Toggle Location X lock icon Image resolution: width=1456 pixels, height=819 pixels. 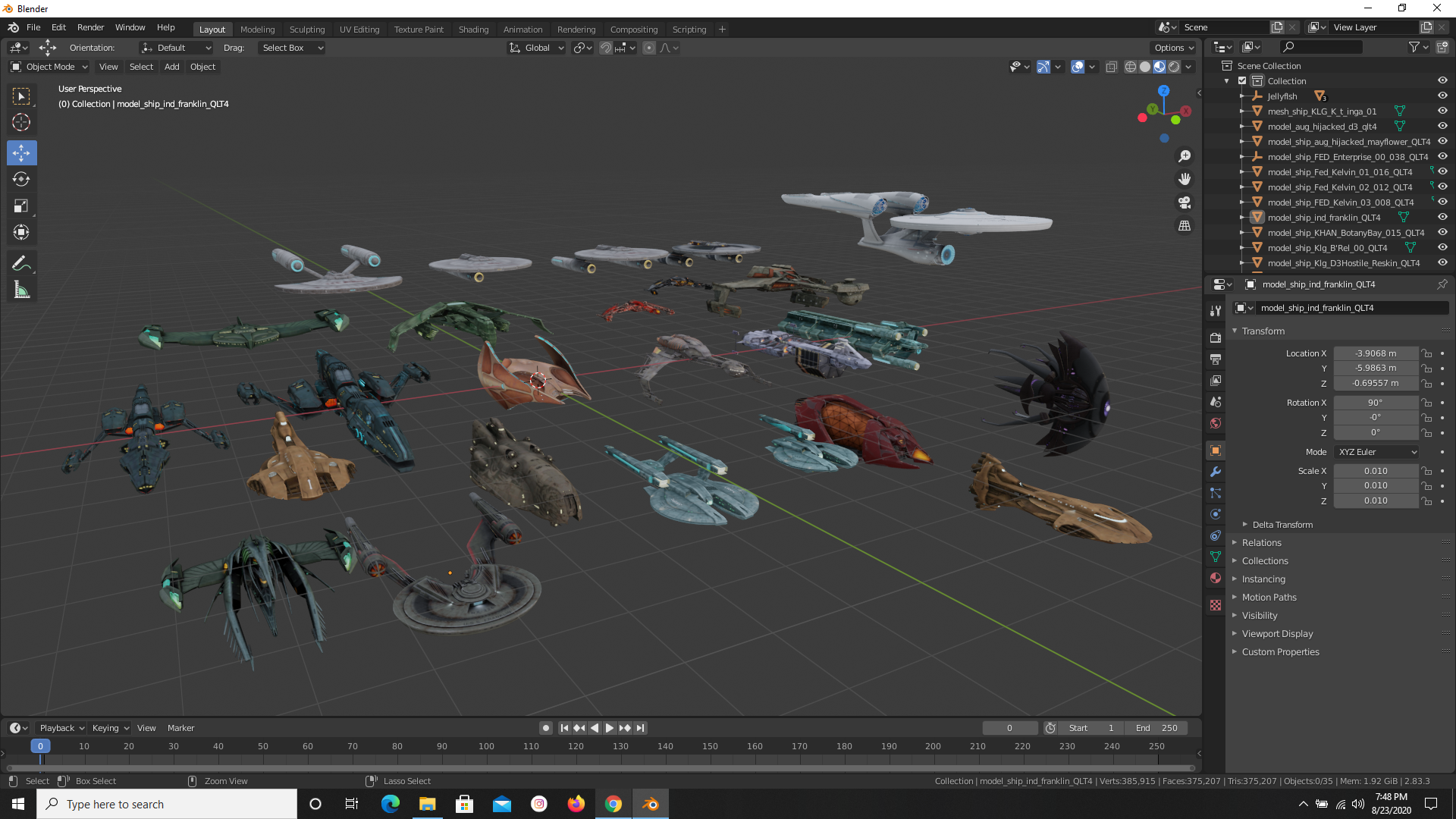(1426, 353)
